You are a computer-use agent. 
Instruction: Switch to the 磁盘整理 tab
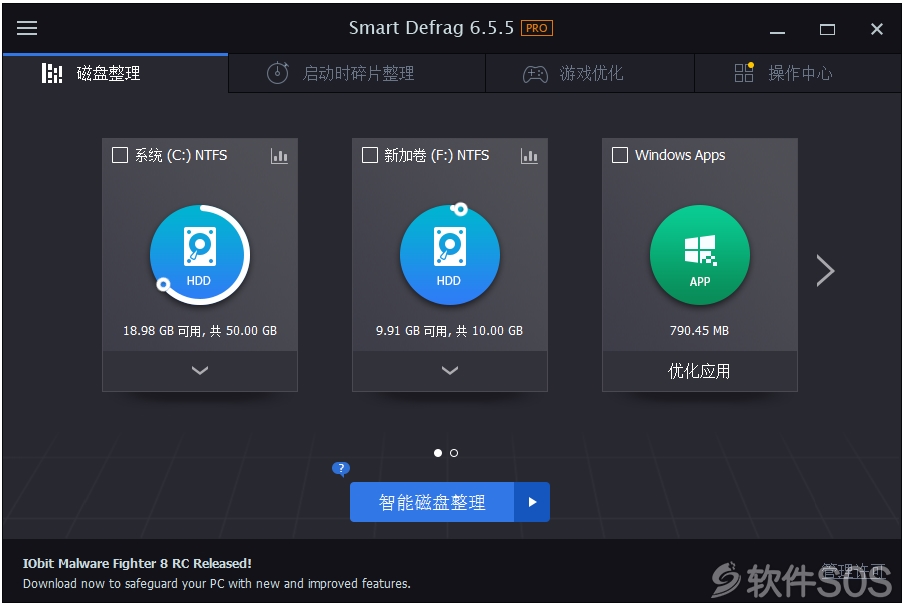(115, 73)
